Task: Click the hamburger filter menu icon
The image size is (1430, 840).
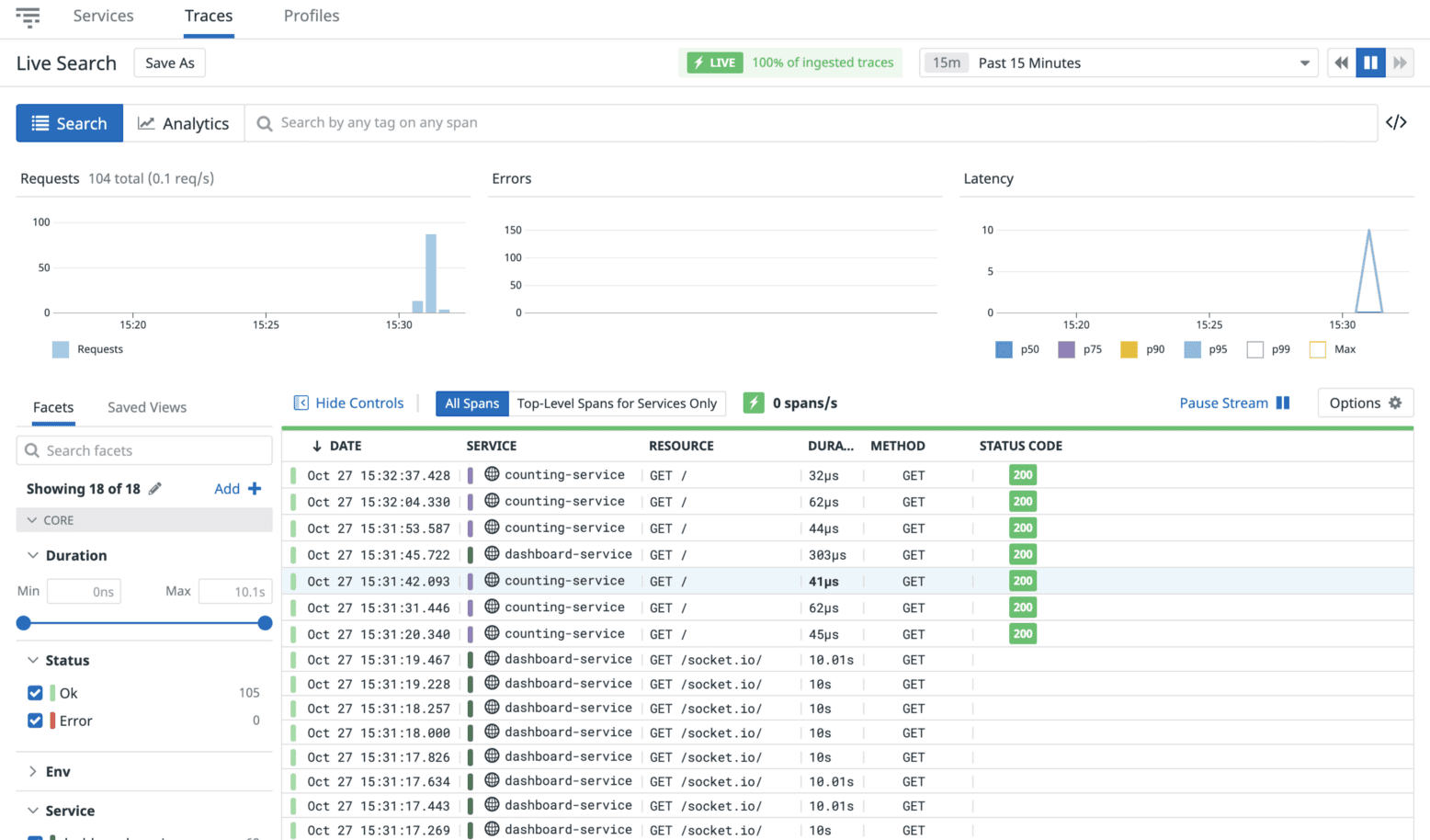Action: (28, 17)
